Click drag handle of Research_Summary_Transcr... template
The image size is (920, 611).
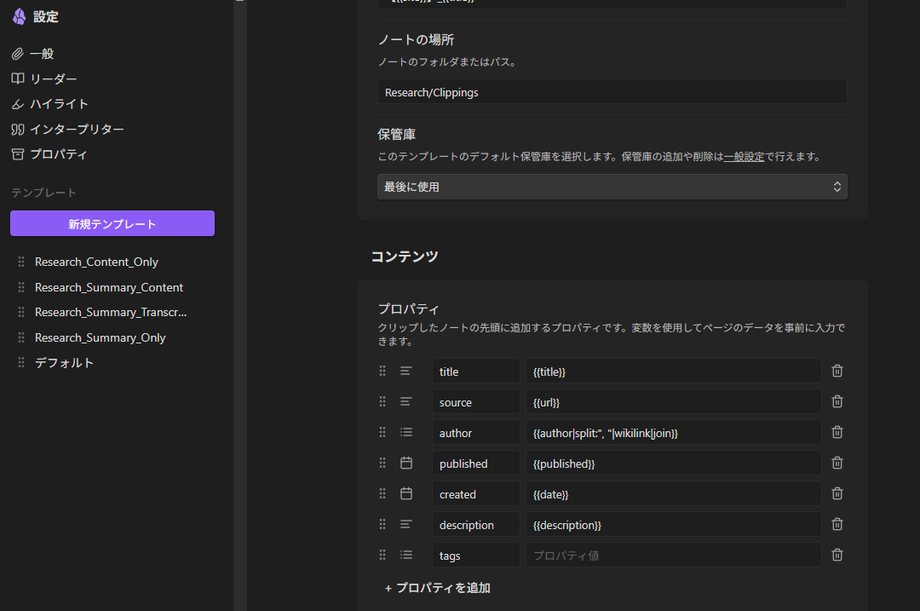point(21,312)
